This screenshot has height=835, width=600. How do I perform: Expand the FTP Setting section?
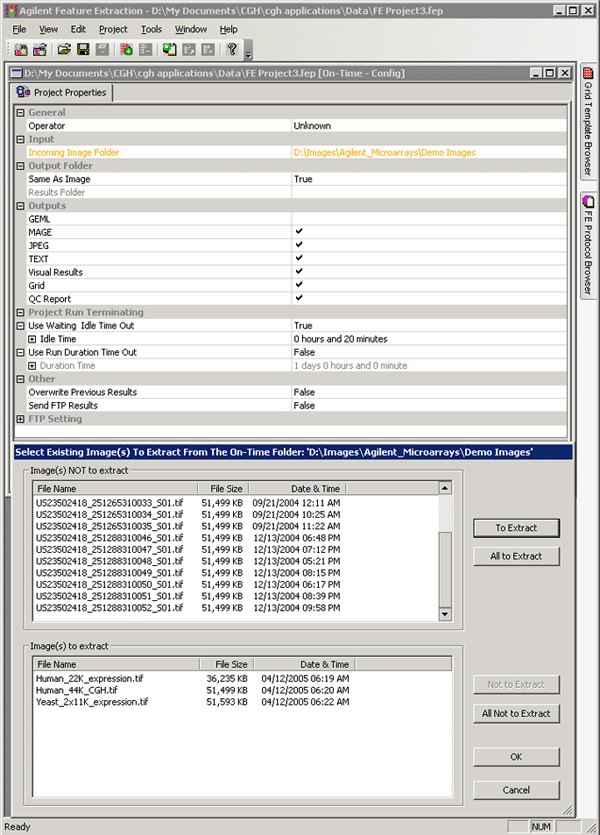click(x=21, y=419)
